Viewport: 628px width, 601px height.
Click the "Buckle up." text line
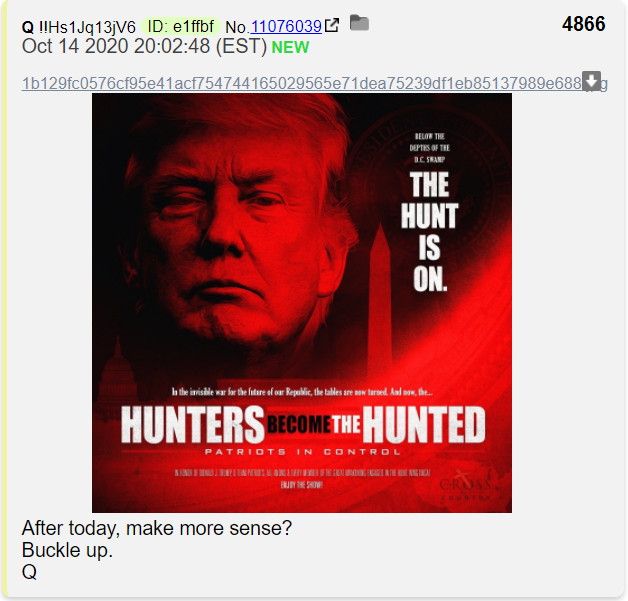[67, 550]
